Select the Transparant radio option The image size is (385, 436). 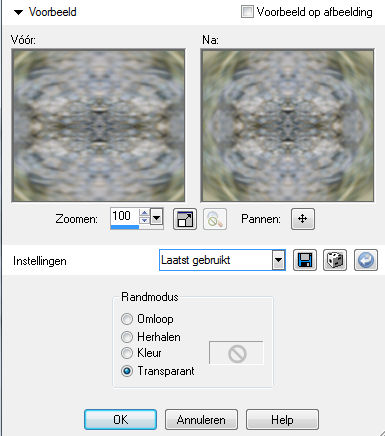127,371
